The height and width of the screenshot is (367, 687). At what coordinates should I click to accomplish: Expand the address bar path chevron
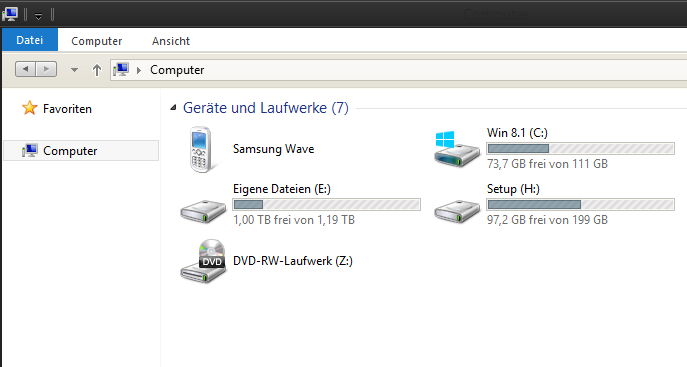[139, 70]
